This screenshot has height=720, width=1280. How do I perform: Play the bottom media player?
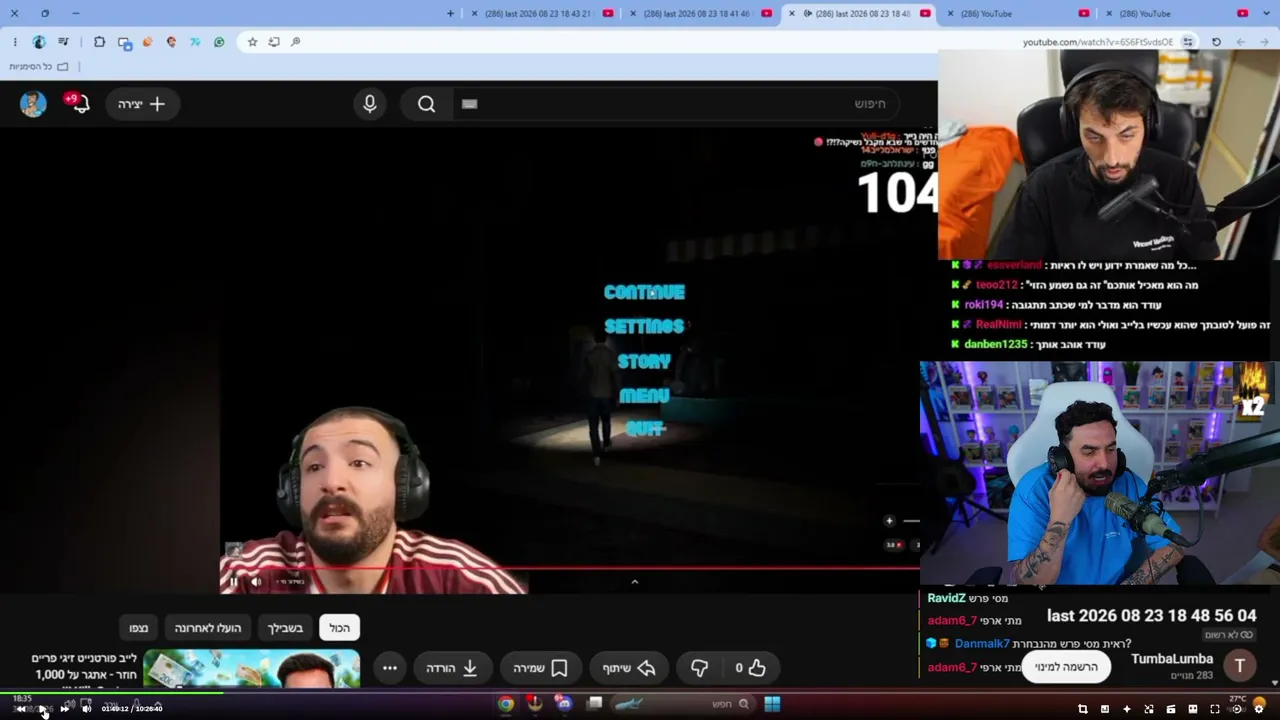42,709
